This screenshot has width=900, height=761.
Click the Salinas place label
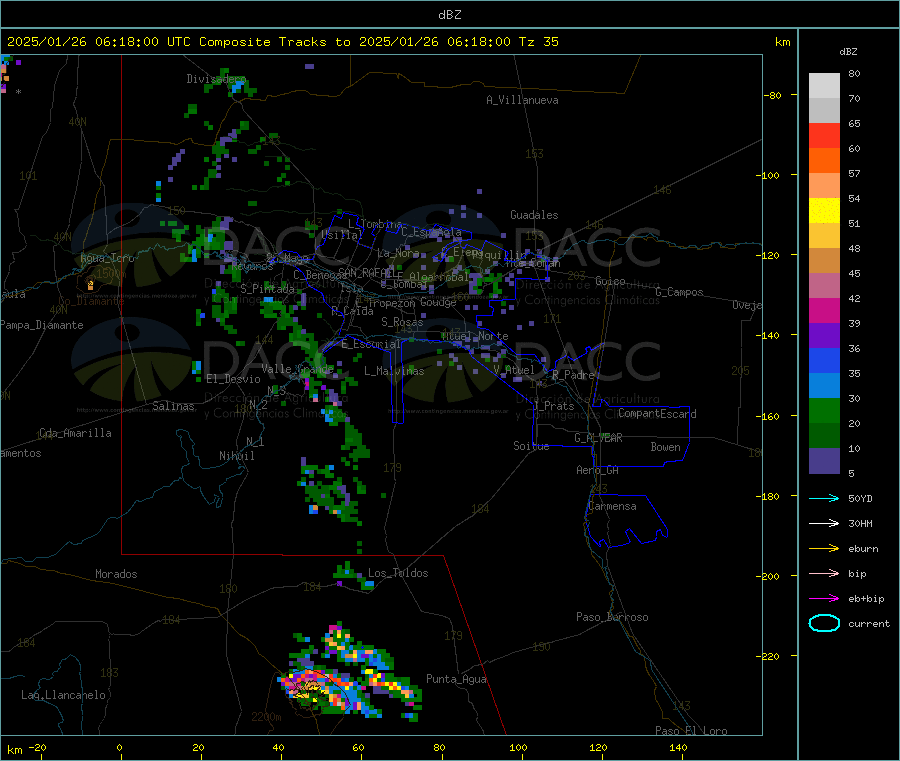point(173,406)
